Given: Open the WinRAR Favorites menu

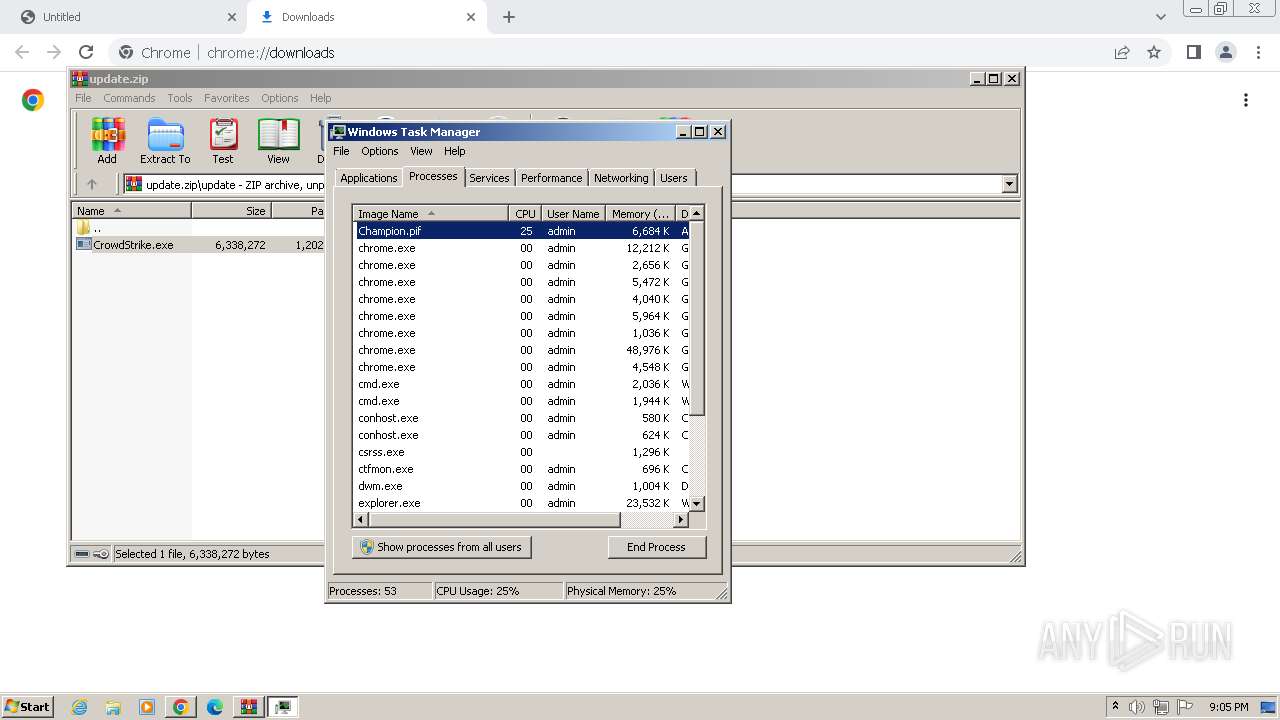Looking at the screenshot, I should 227,98.
